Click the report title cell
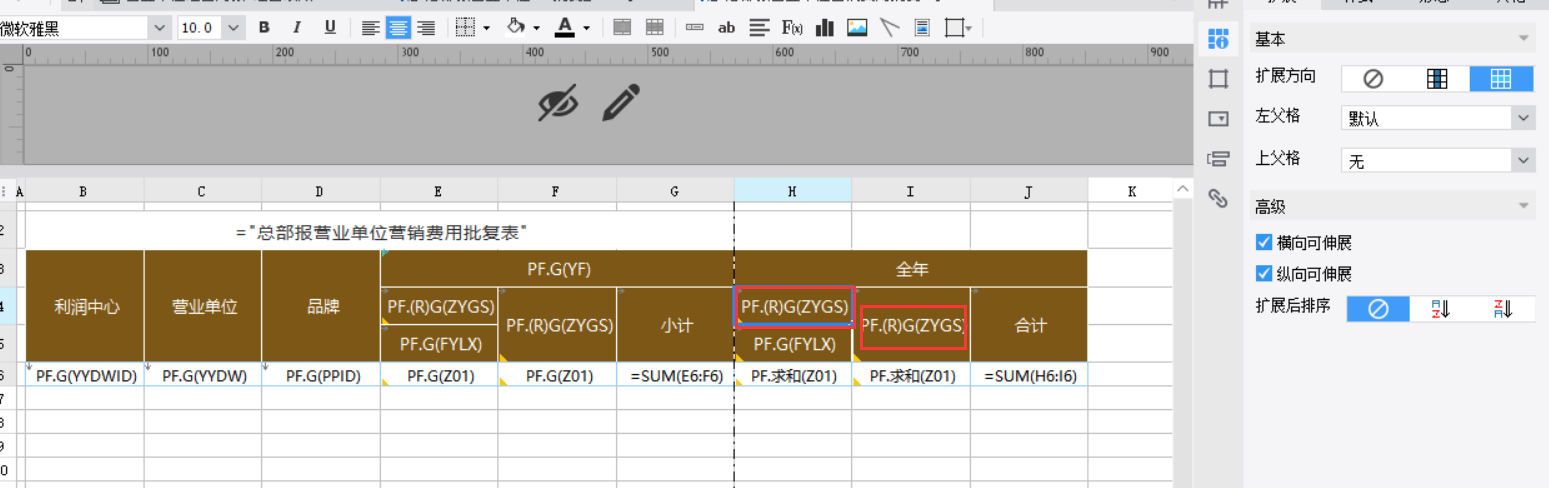The height and width of the screenshot is (488, 1549). (380, 231)
